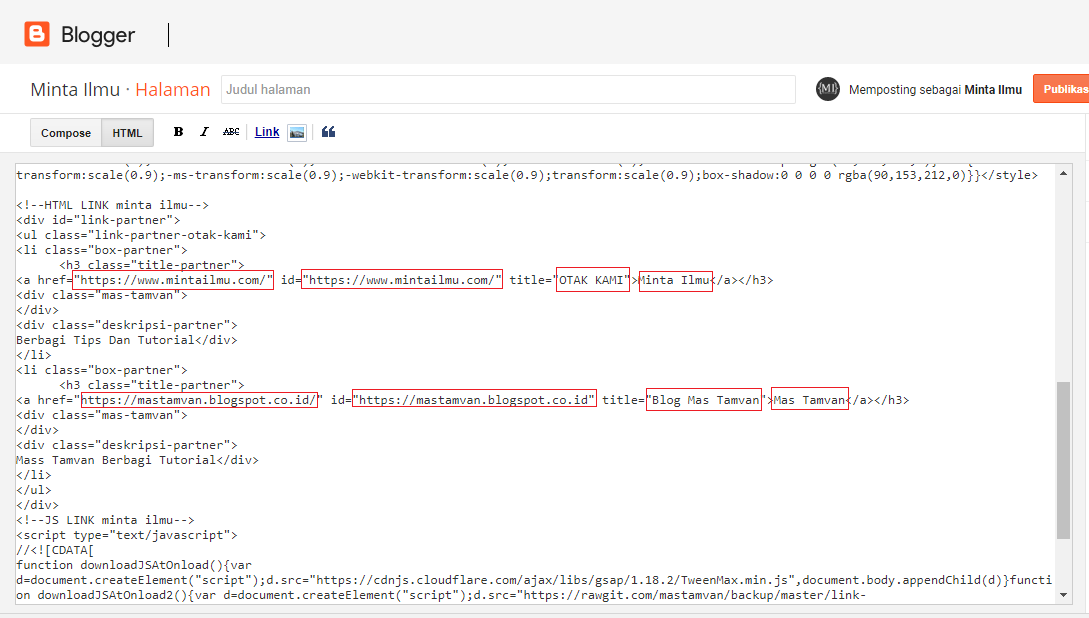Viewport: 1089px width, 618px height.
Task: Switch to HTML editor mode
Action: pyautogui.click(x=127, y=133)
